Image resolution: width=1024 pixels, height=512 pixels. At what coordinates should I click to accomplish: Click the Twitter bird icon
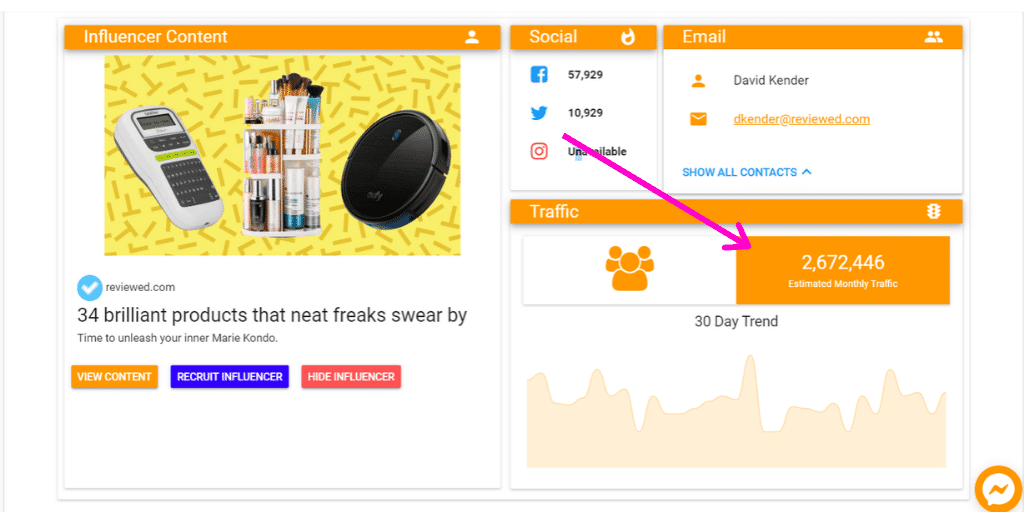click(539, 113)
